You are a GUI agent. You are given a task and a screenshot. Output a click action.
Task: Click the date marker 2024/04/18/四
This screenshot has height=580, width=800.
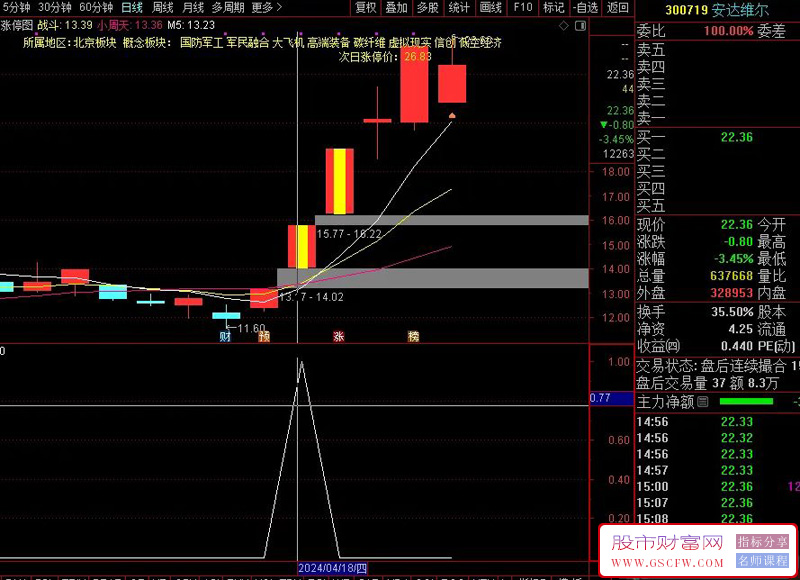pyautogui.click(x=333, y=568)
